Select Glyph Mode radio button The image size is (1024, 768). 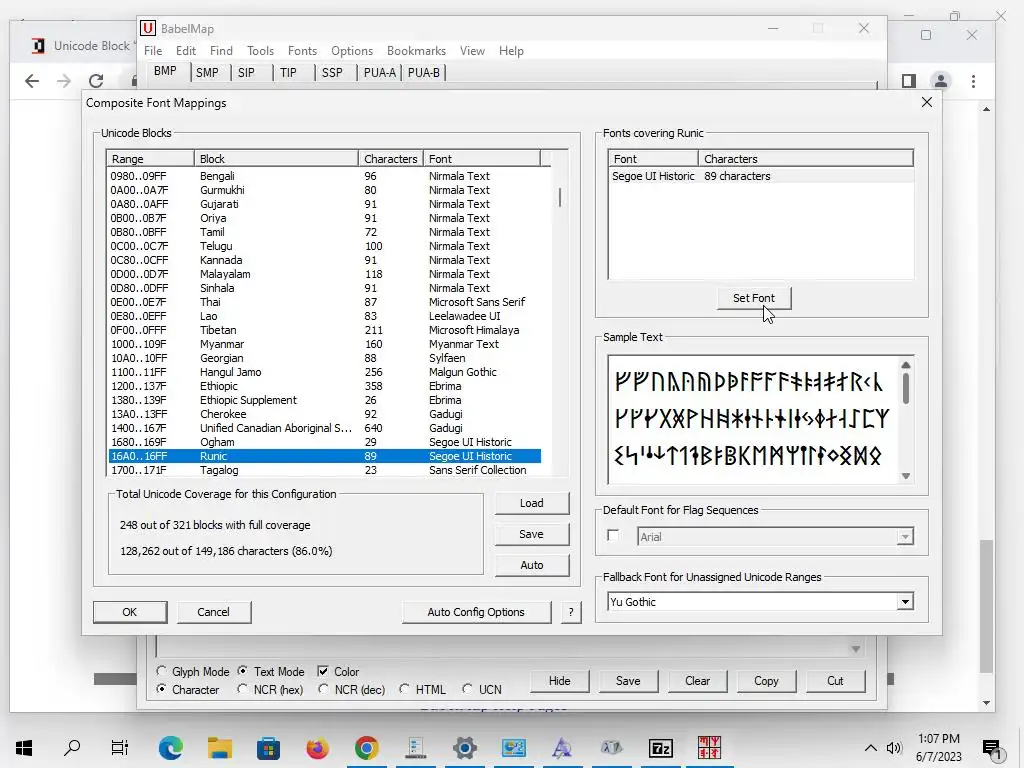[161, 671]
